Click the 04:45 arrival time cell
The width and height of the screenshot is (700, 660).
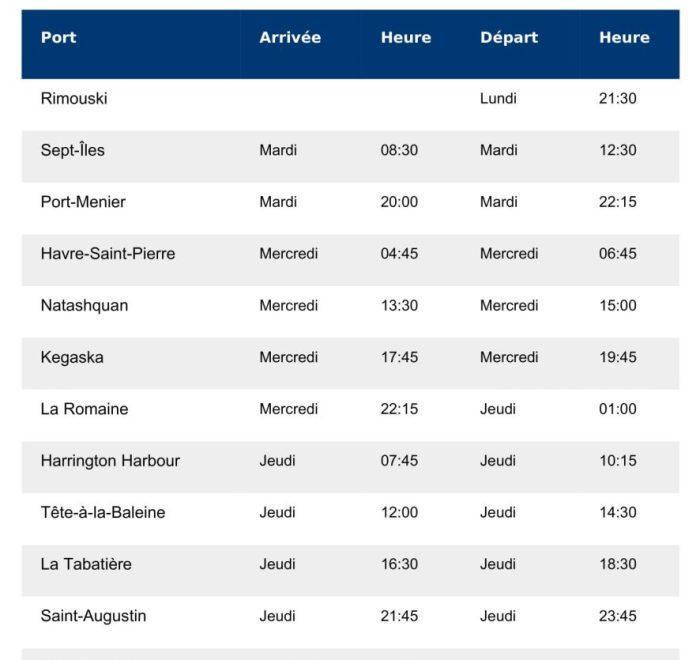(399, 254)
